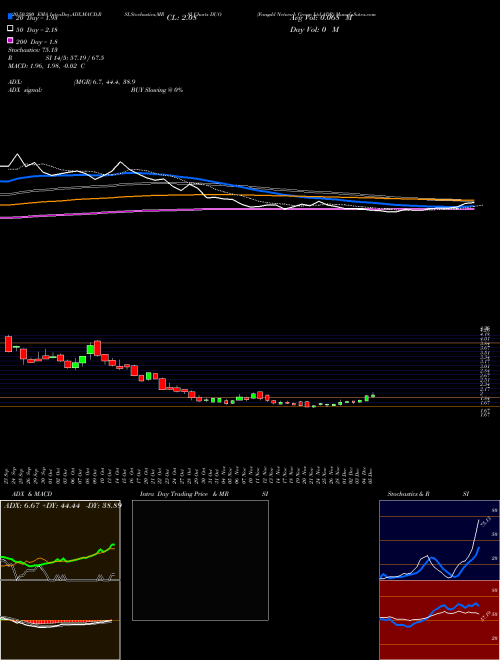This screenshot has height=660, width=500.
Task: Click the 'Intra Day Trading Price & MR' title
Action: 184,494
